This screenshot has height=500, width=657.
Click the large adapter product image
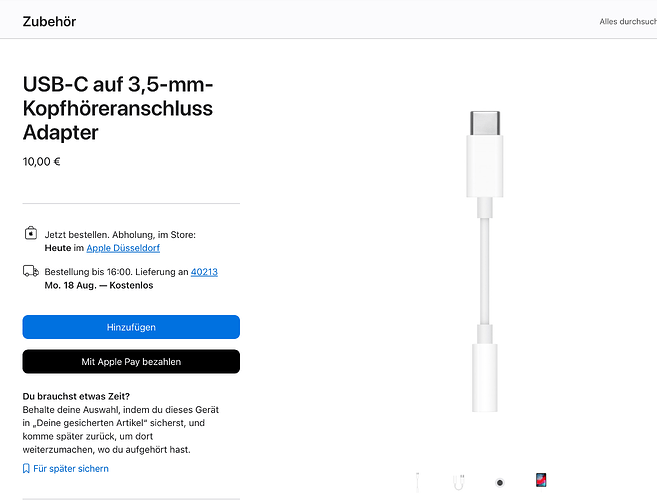tap(485, 262)
